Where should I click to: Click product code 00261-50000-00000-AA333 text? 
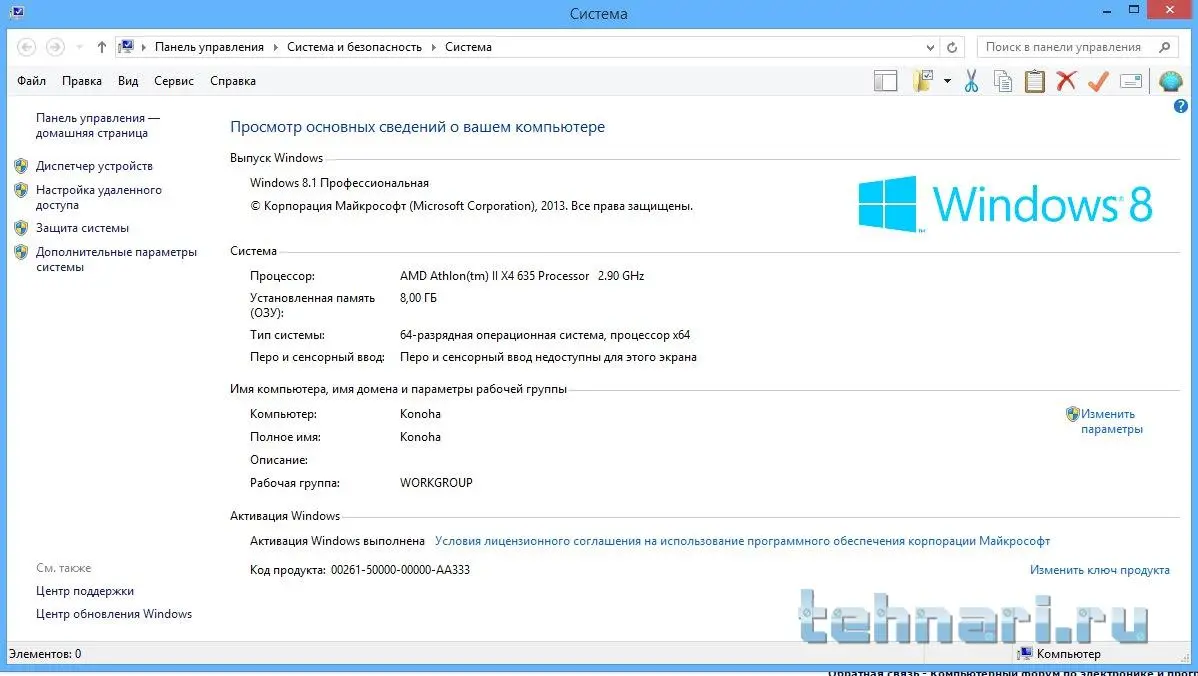(x=400, y=570)
